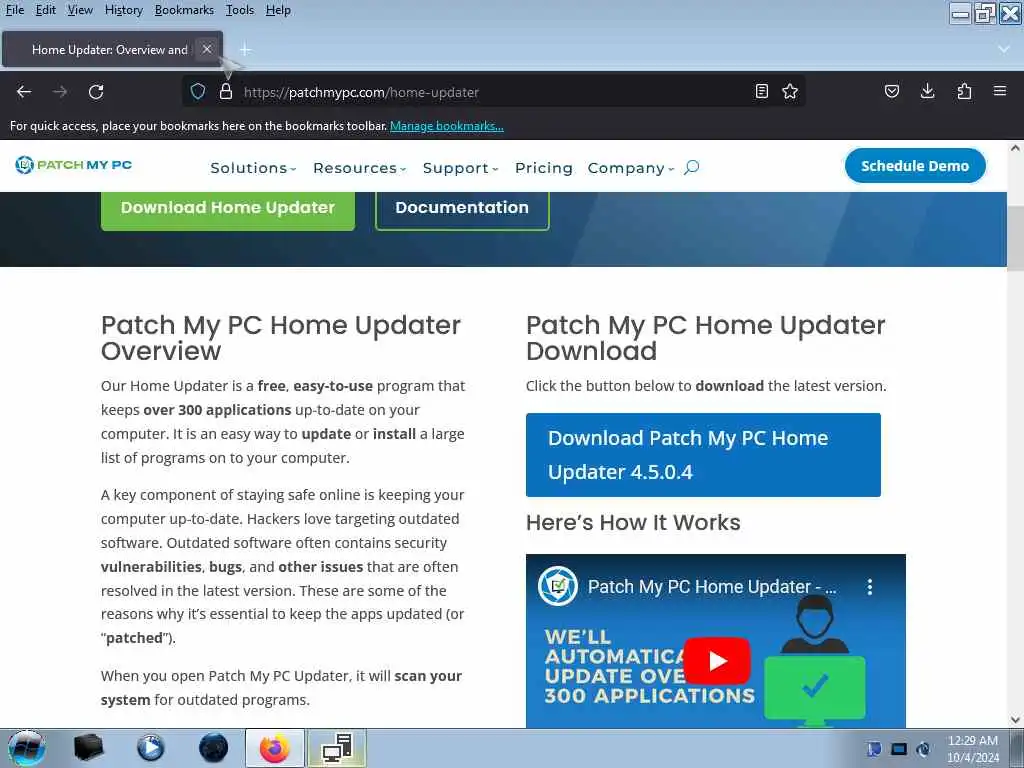
Task: Open the File menu
Action: point(14,10)
